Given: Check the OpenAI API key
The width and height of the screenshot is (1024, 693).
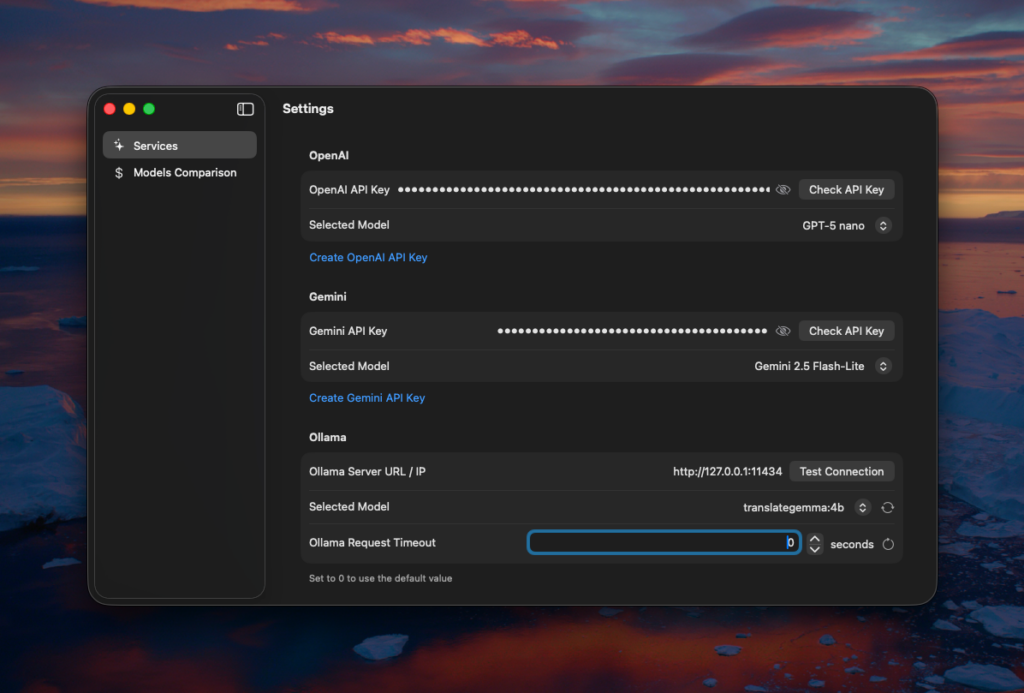Looking at the screenshot, I should (846, 190).
